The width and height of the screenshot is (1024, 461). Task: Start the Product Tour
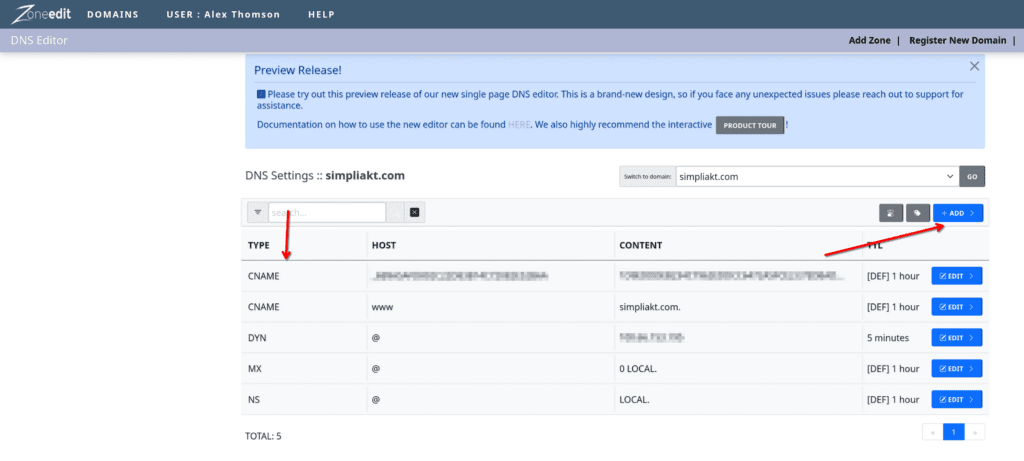749,125
